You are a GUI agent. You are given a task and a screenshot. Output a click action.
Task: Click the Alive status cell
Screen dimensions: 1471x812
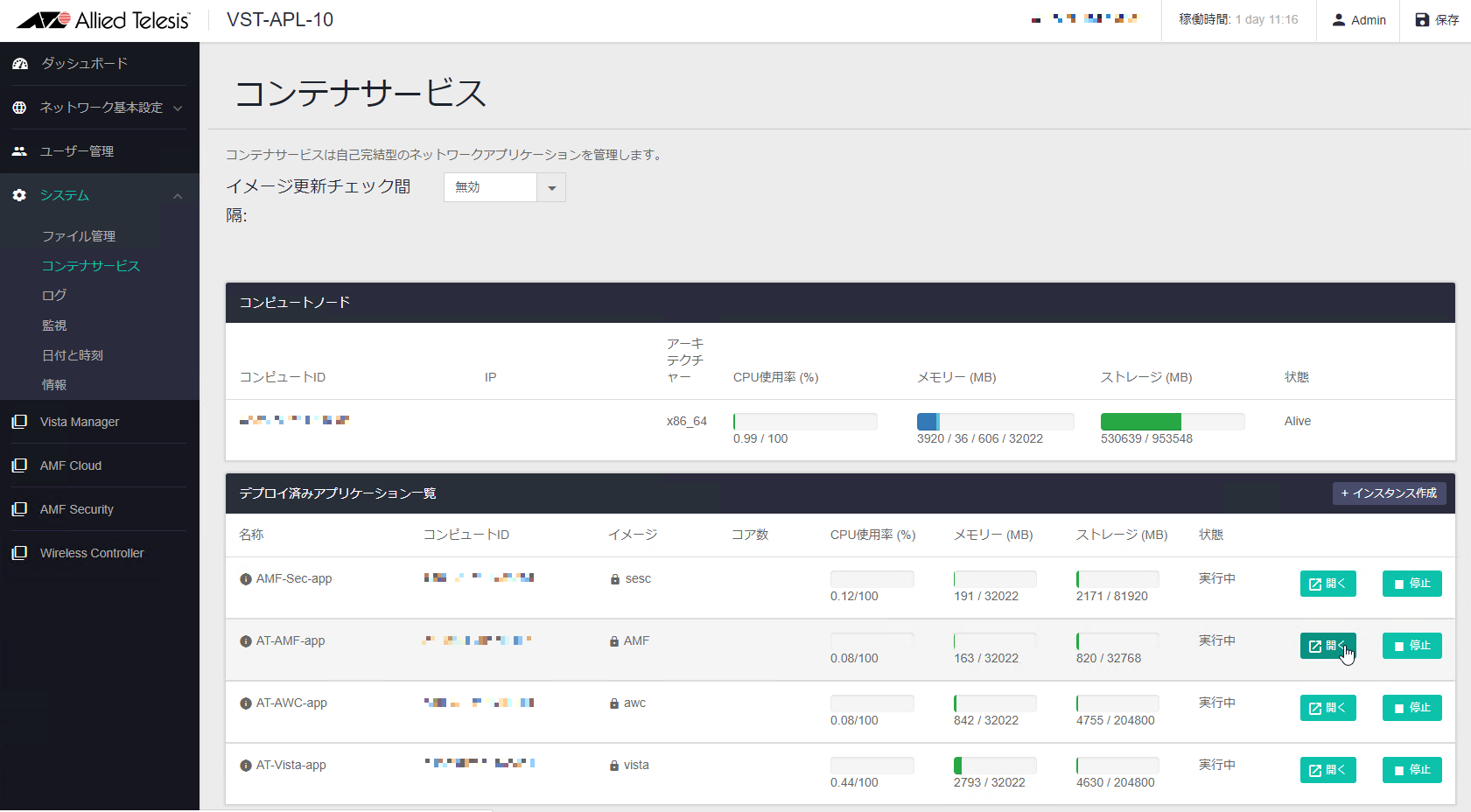point(1298,422)
